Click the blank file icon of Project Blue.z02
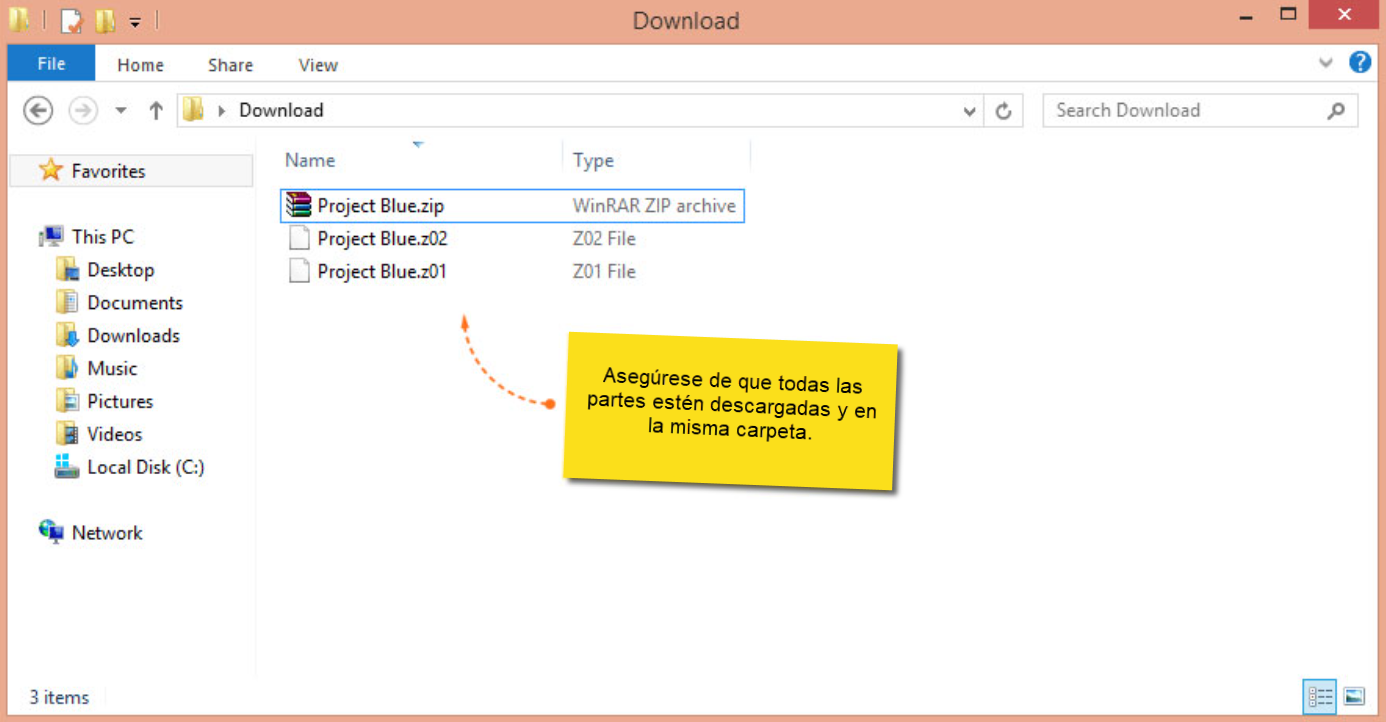The image size is (1386, 722). pyautogui.click(x=299, y=239)
